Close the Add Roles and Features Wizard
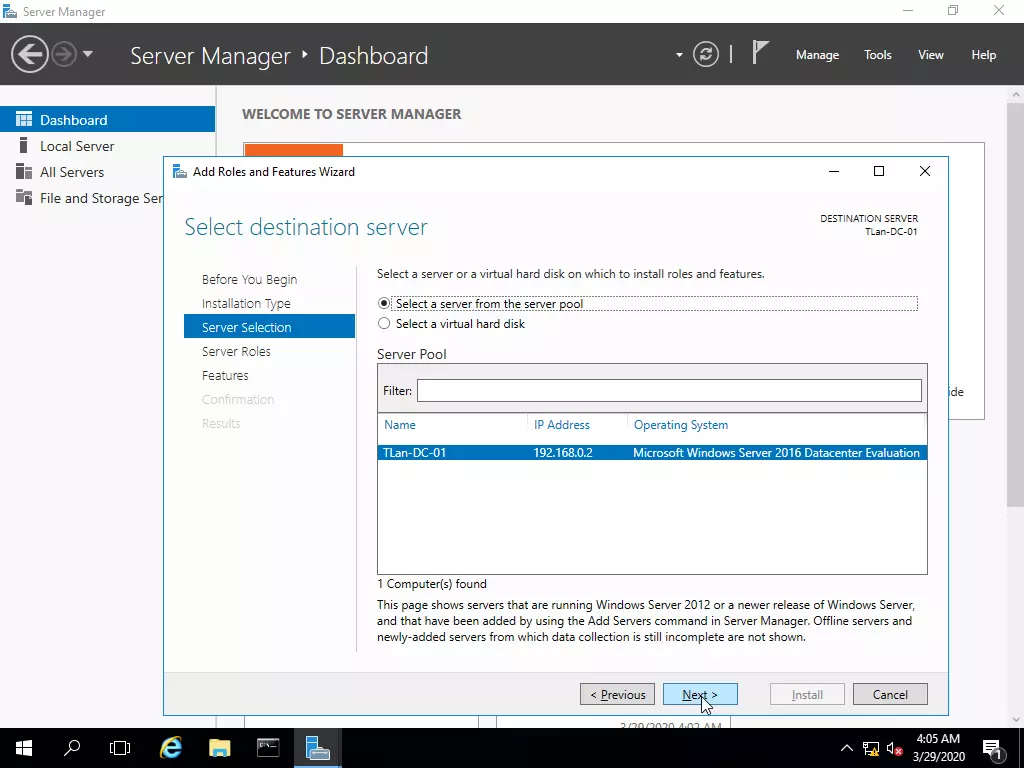The width and height of the screenshot is (1024, 768). coord(925,171)
